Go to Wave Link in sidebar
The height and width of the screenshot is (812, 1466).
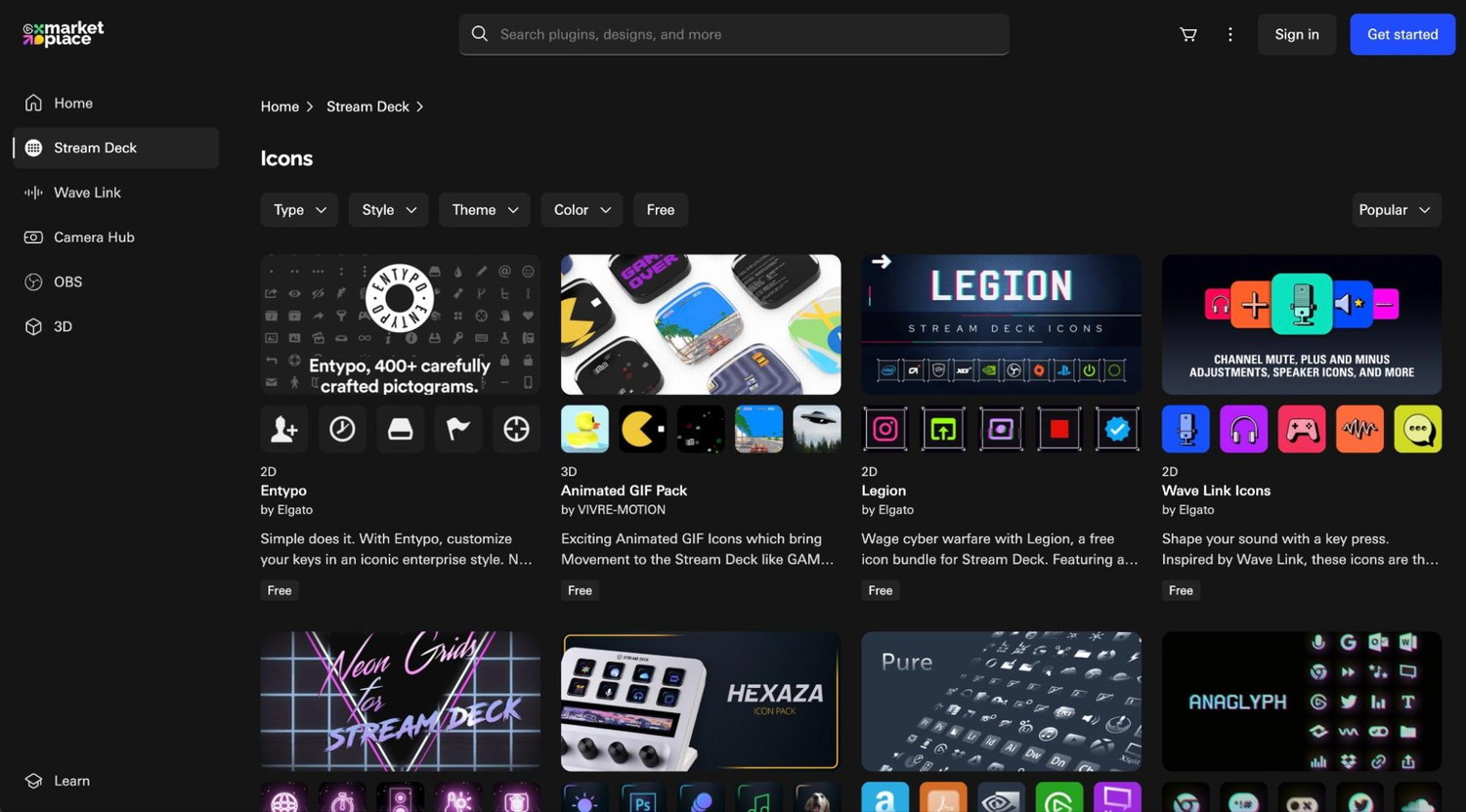click(87, 192)
